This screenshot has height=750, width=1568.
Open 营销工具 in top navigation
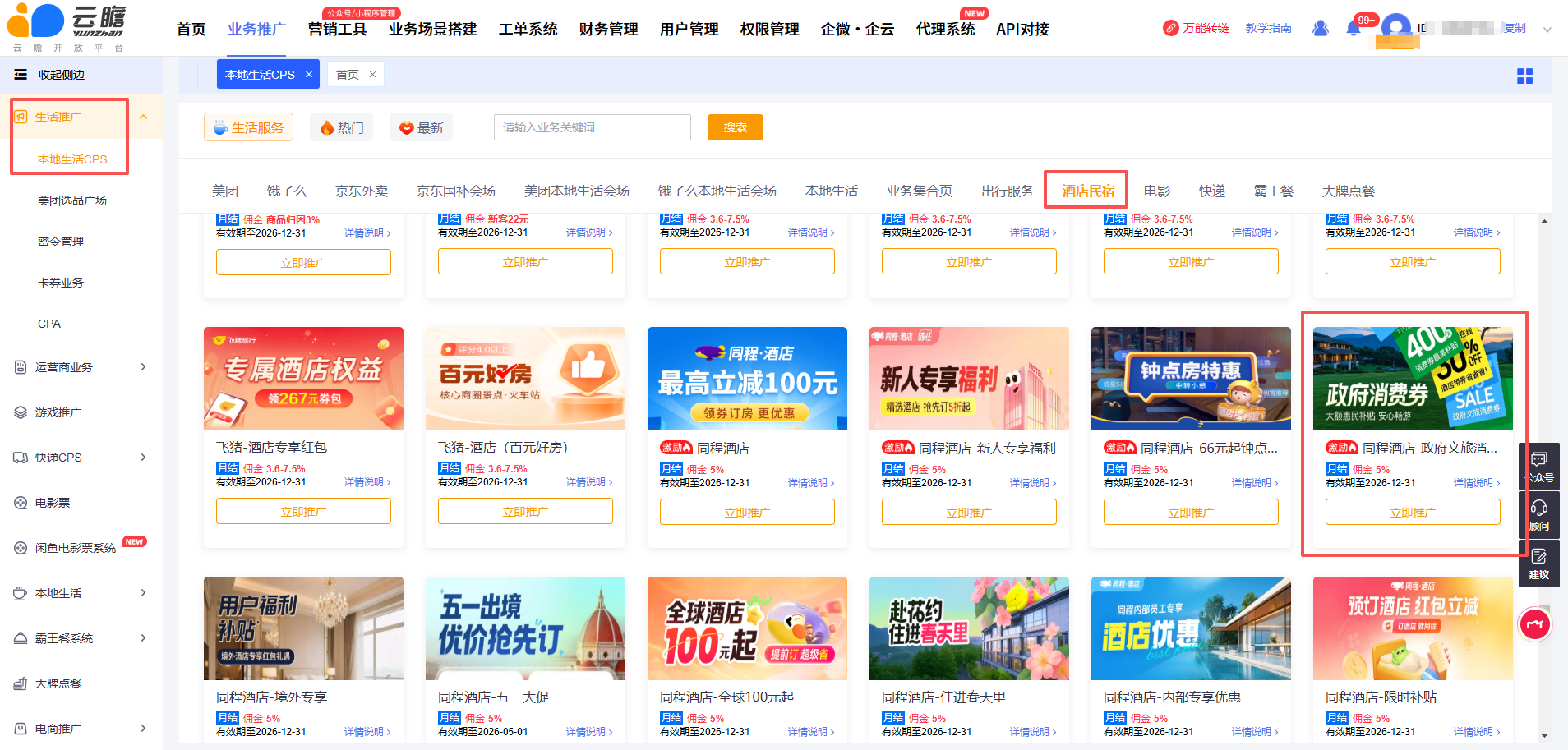[x=337, y=30]
